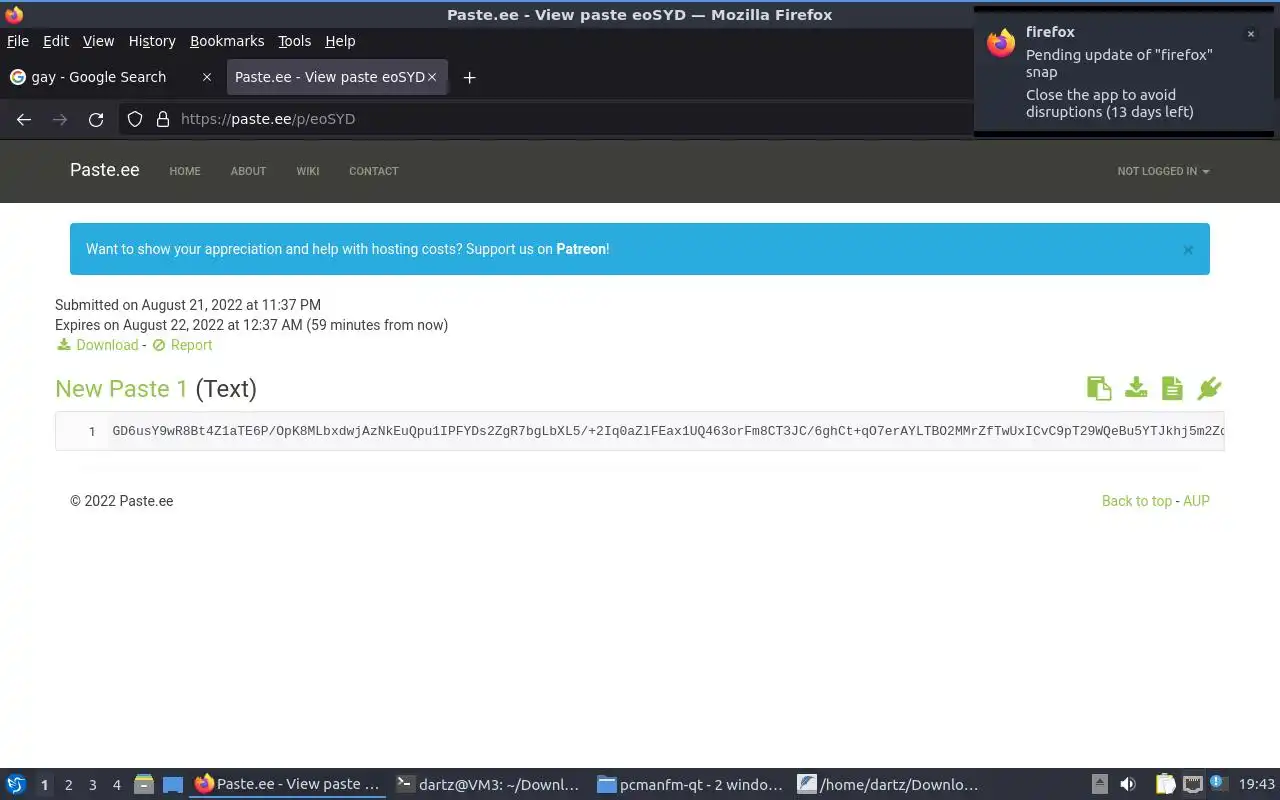The image size is (1280, 800).
Task: Open update notifier tray icon
Action: (x=1217, y=783)
